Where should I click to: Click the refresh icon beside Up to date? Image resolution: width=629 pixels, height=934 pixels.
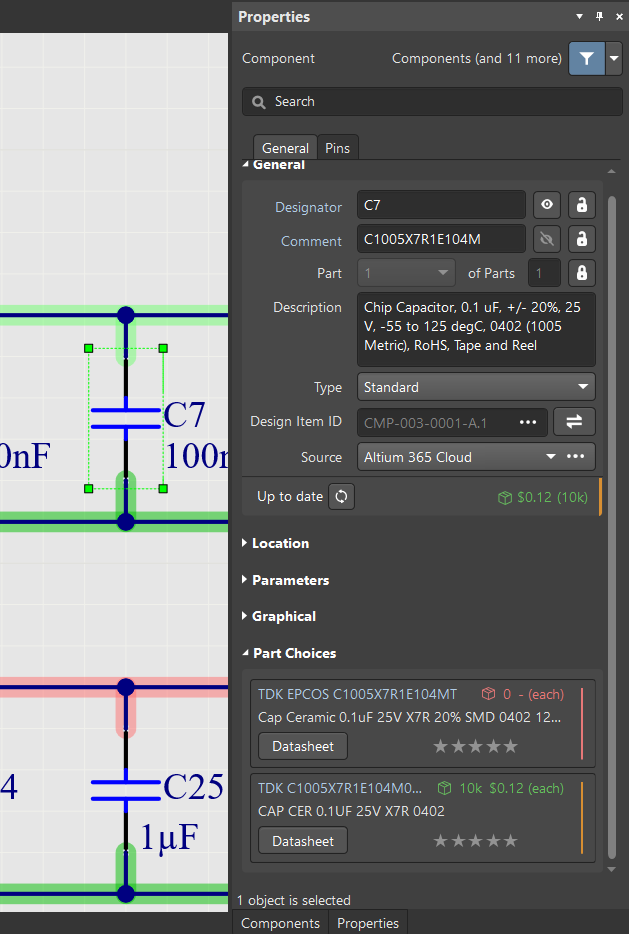tap(342, 497)
